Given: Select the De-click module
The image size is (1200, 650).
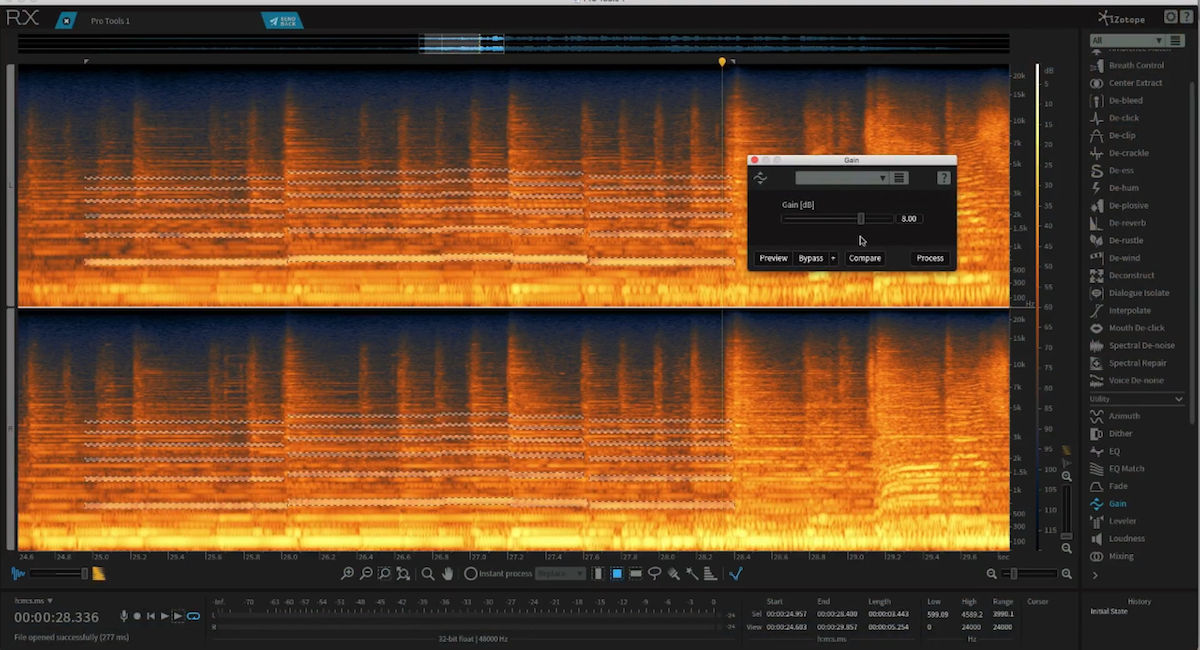Looking at the screenshot, I should [x=1123, y=118].
